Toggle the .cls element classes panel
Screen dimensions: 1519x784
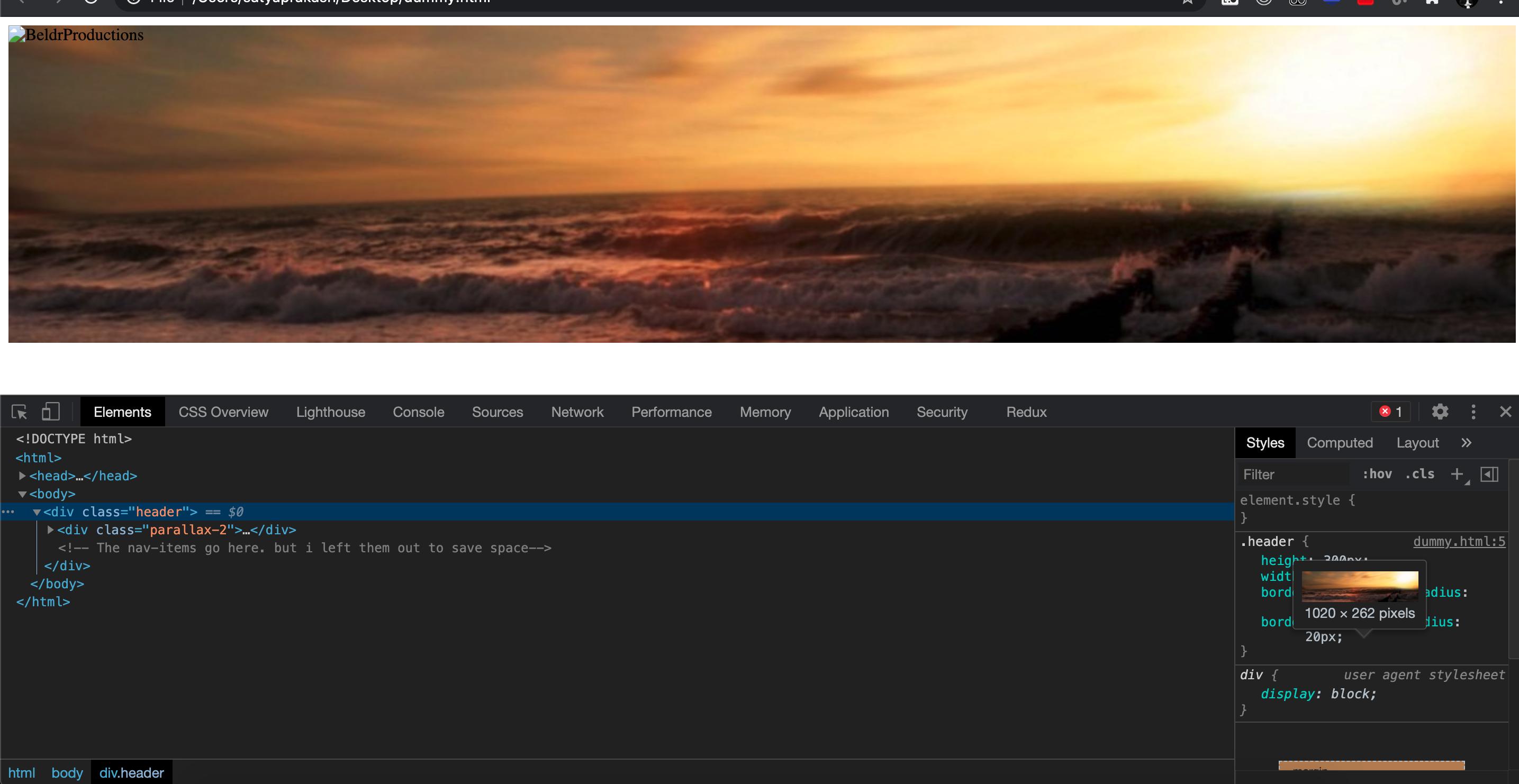pyautogui.click(x=1419, y=474)
